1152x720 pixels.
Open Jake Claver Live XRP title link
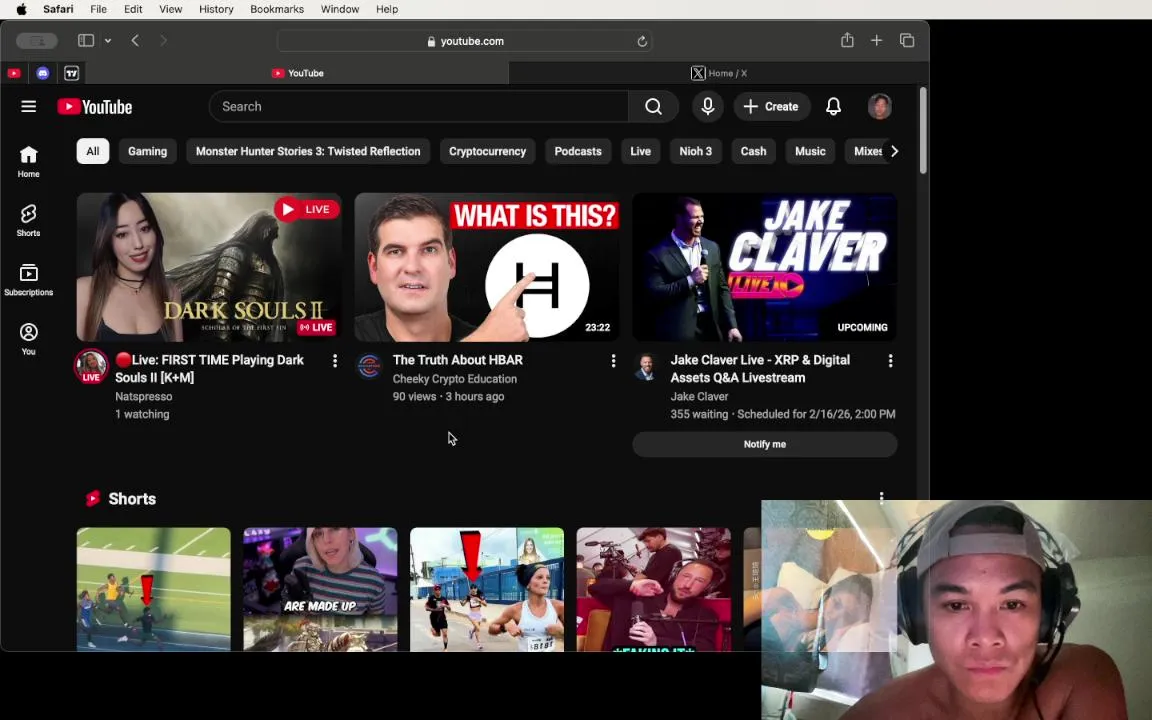click(760, 369)
